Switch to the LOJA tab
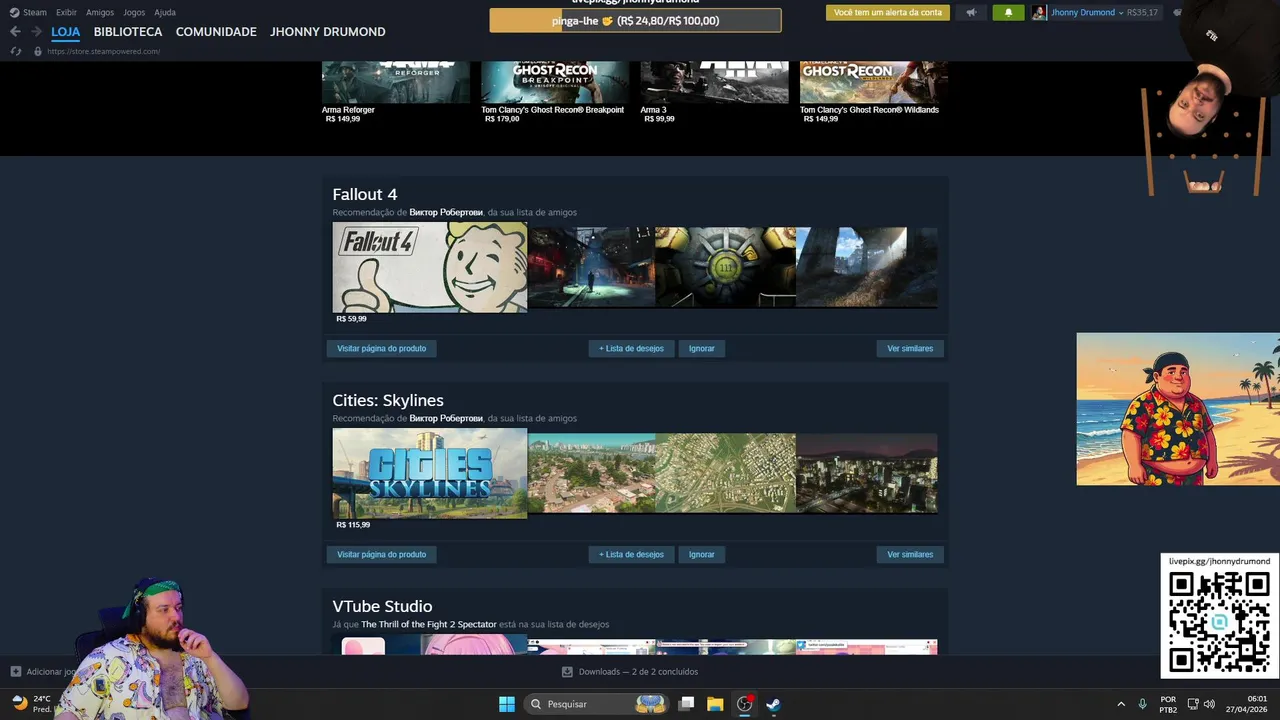This screenshot has width=1280, height=720. tap(66, 32)
